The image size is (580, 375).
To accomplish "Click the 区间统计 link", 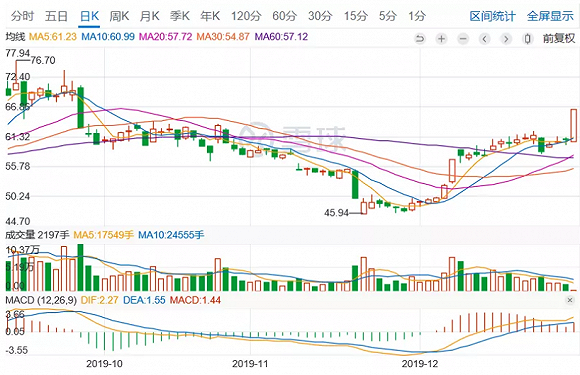I will [x=492, y=16].
